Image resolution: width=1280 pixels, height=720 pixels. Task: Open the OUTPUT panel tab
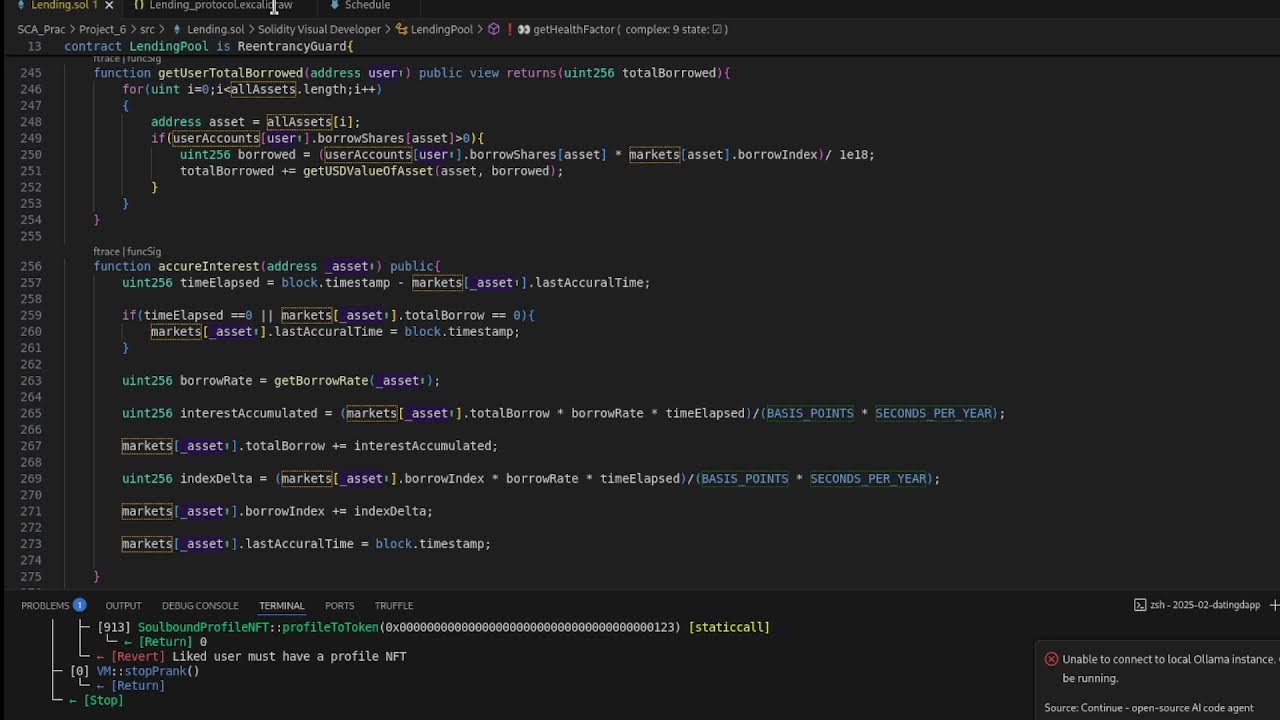124,605
